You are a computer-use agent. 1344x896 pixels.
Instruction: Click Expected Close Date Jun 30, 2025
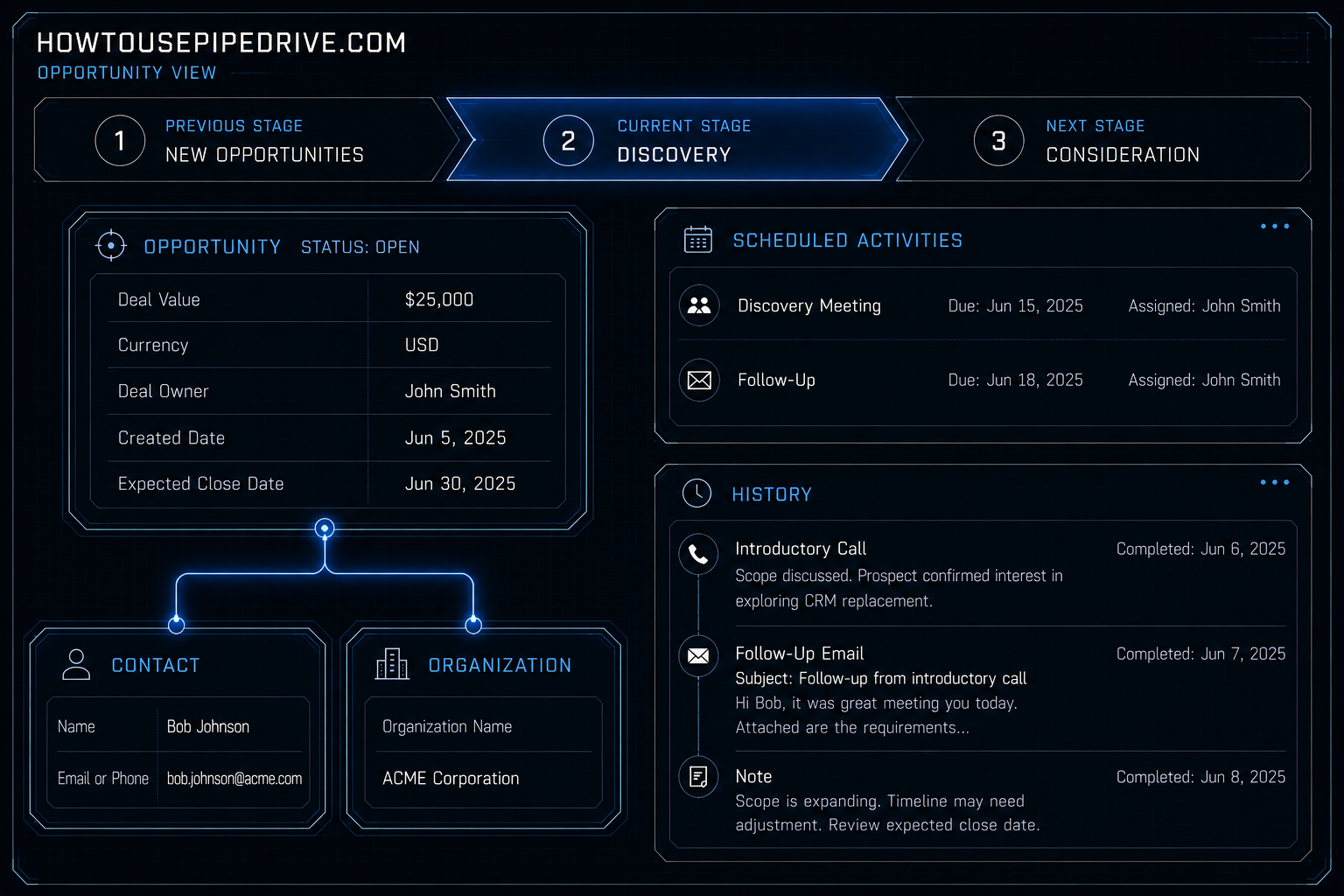tap(459, 484)
